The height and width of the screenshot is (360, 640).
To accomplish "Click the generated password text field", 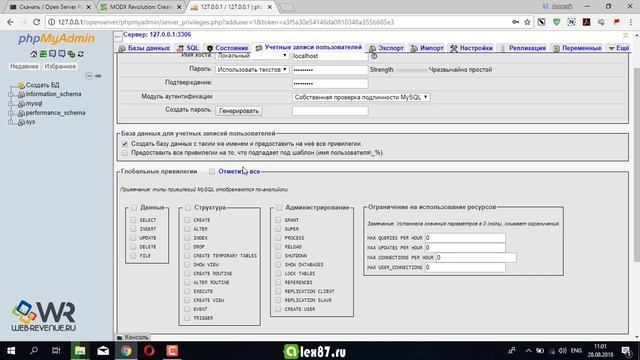I will tap(330, 111).
